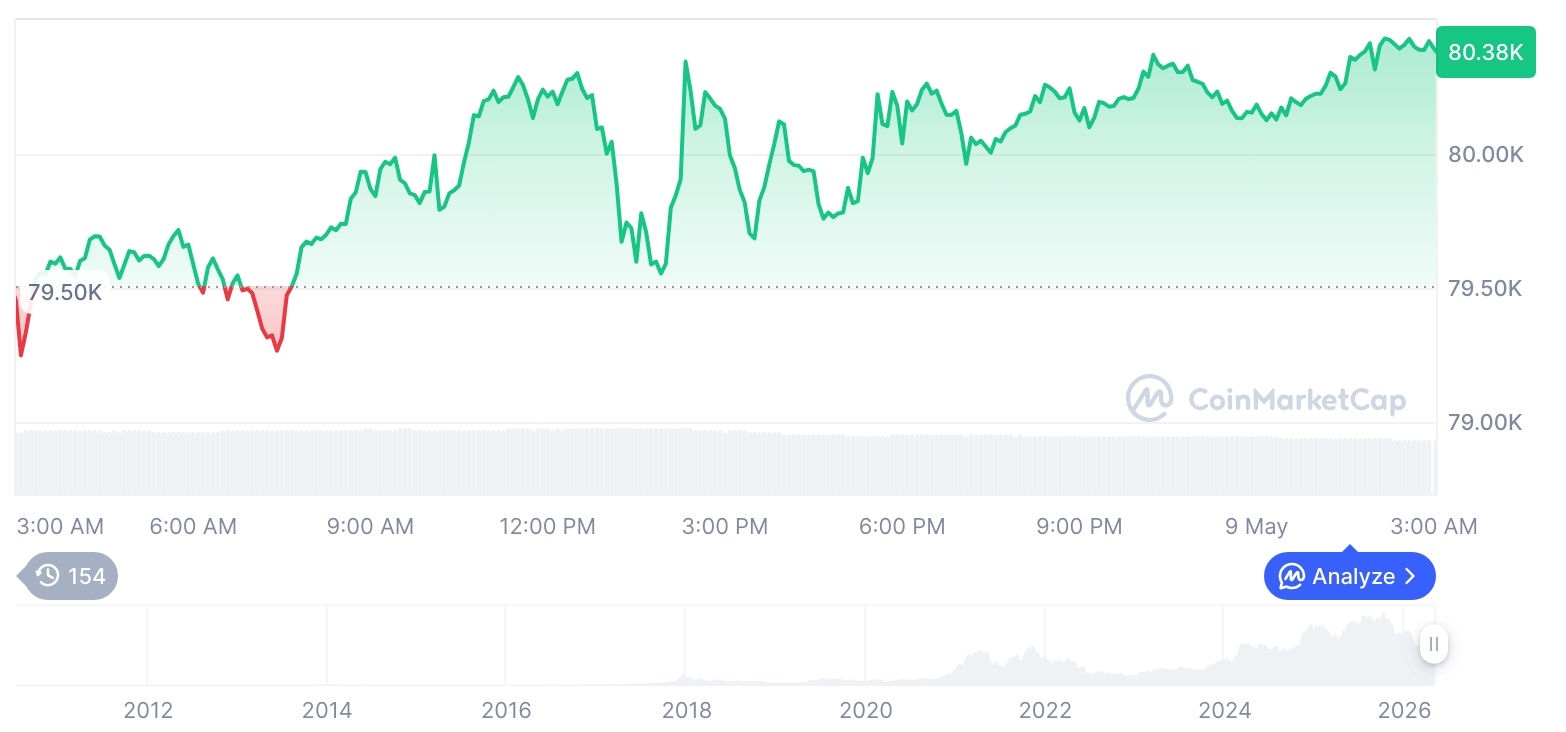
Task: Click the CoinMarketCap watermark text
Action: pyautogui.click(x=1297, y=400)
